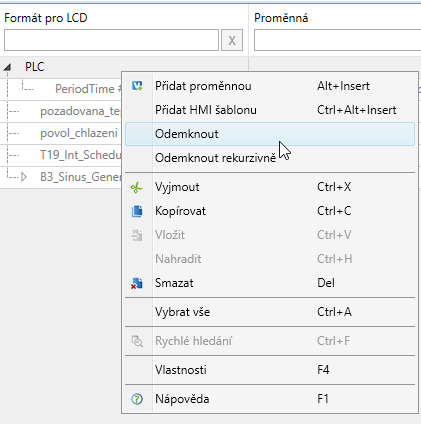Click the Přidat proměnnou icon
Viewport: 421px width, 424px height.
[137, 86]
